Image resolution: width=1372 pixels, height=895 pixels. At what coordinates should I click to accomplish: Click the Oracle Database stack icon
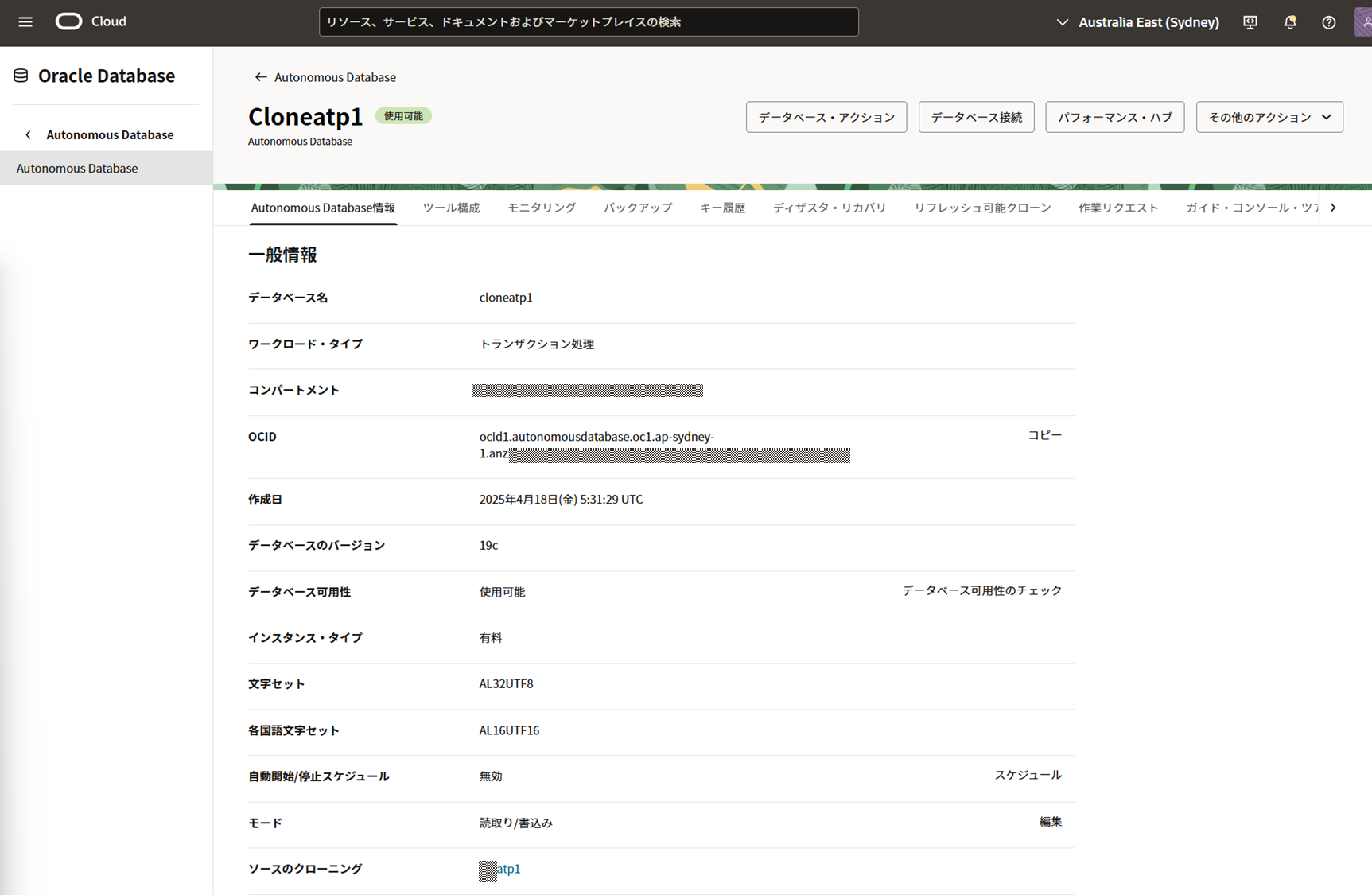(21, 76)
